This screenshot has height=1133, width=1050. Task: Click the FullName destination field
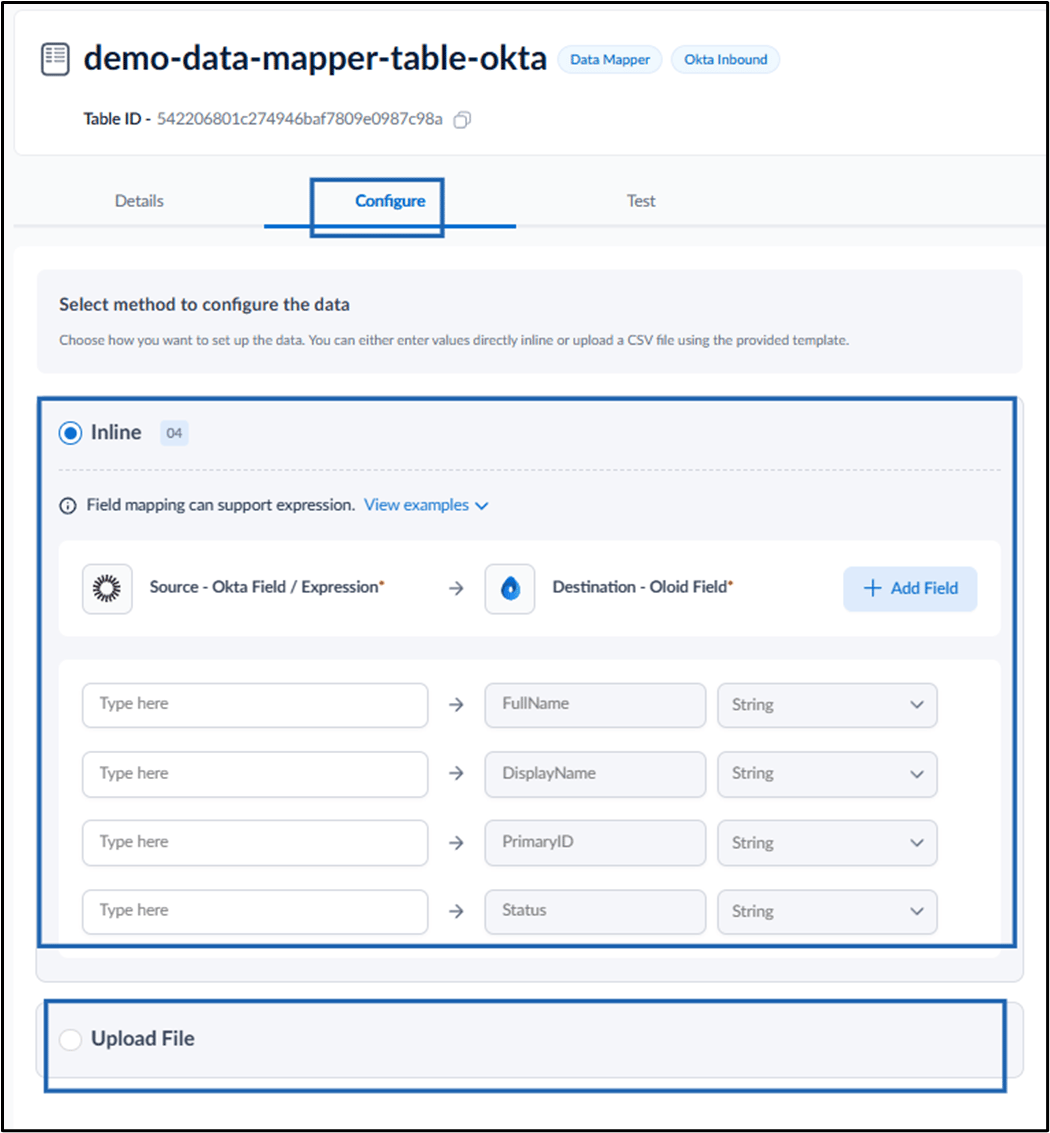(x=595, y=705)
